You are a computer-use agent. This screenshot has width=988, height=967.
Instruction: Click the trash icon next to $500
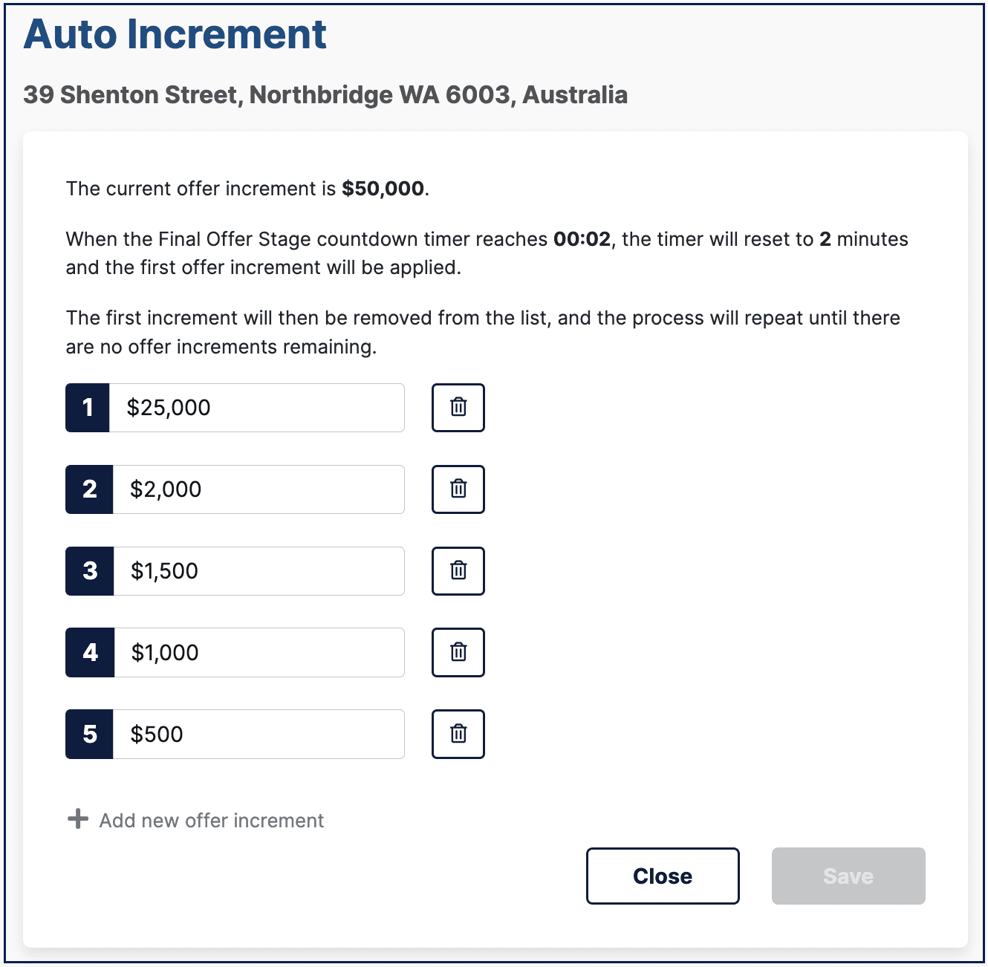(x=458, y=734)
